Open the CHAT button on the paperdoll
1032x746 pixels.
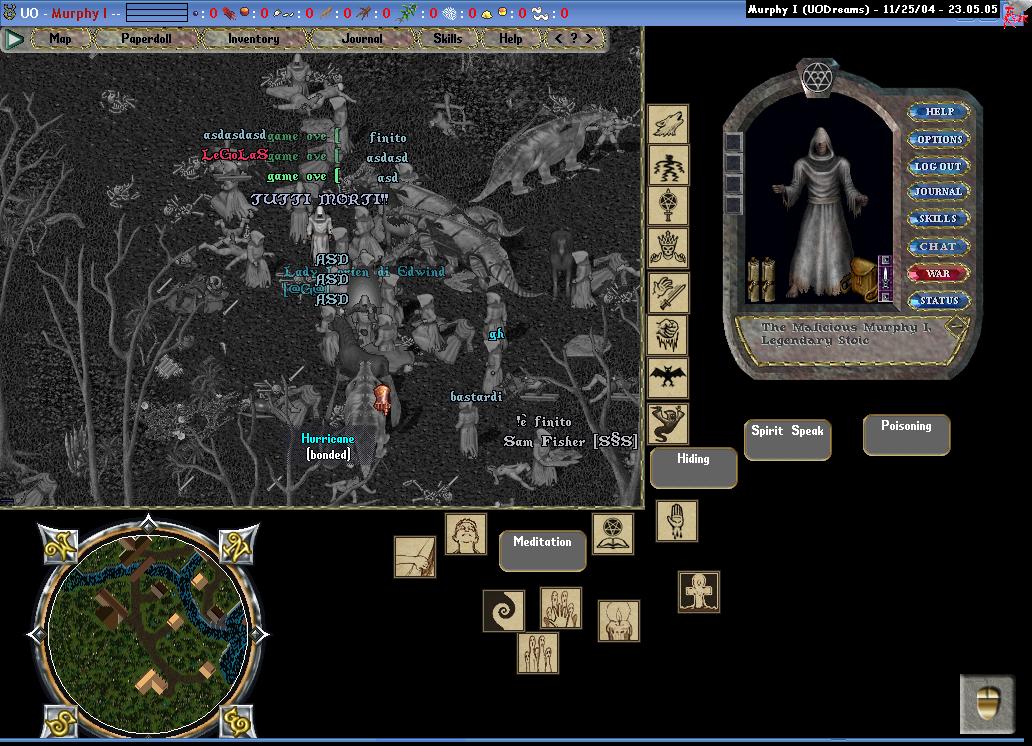[938, 246]
